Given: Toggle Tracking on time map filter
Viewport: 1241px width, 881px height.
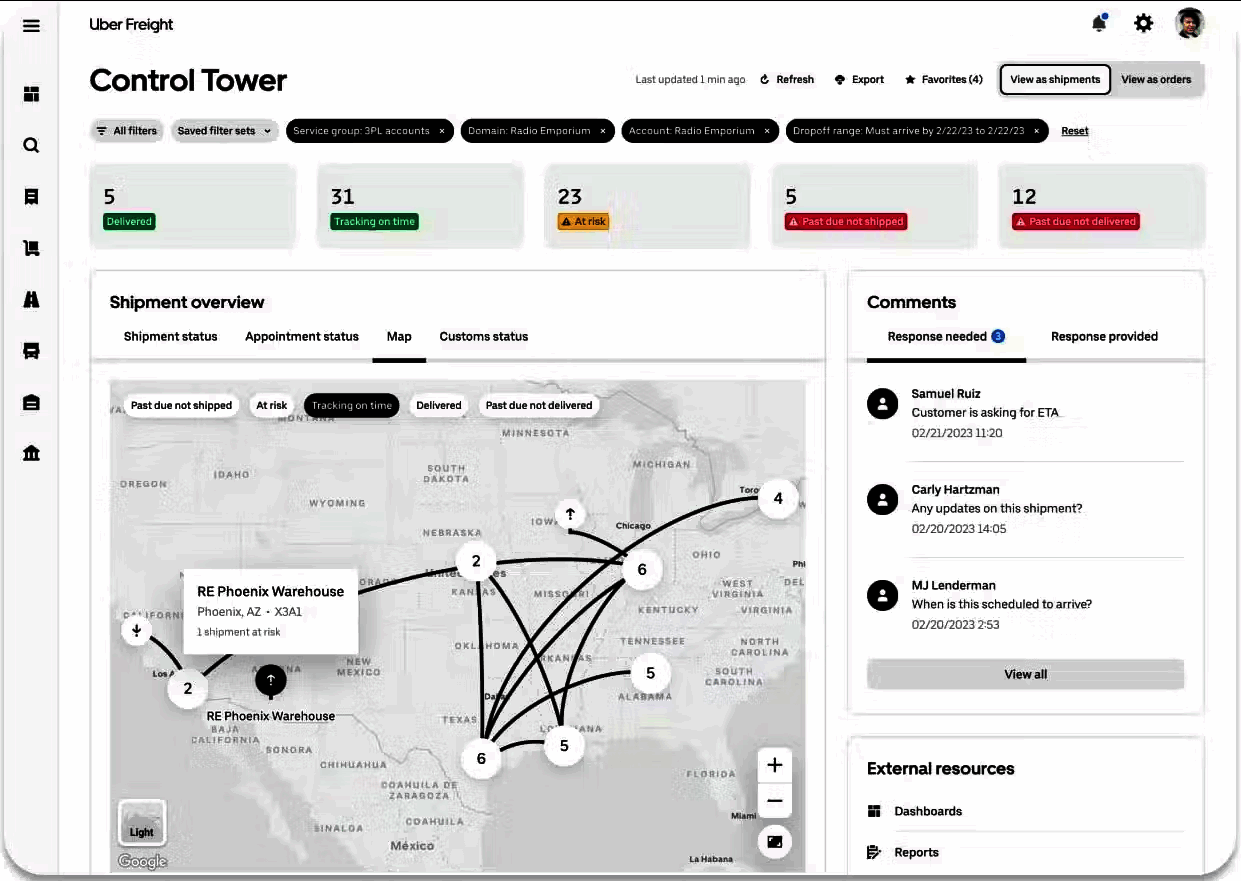Looking at the screenshot, I should coord(352,405).
